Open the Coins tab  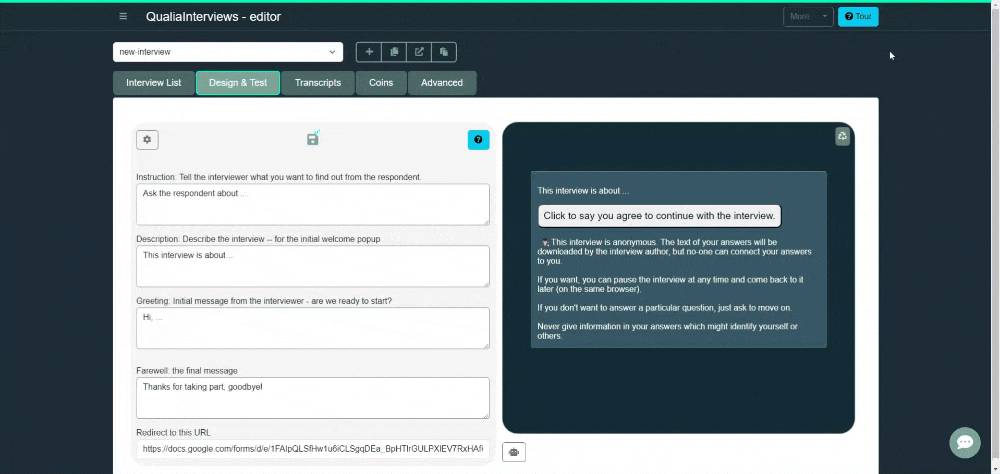point(381,83)
